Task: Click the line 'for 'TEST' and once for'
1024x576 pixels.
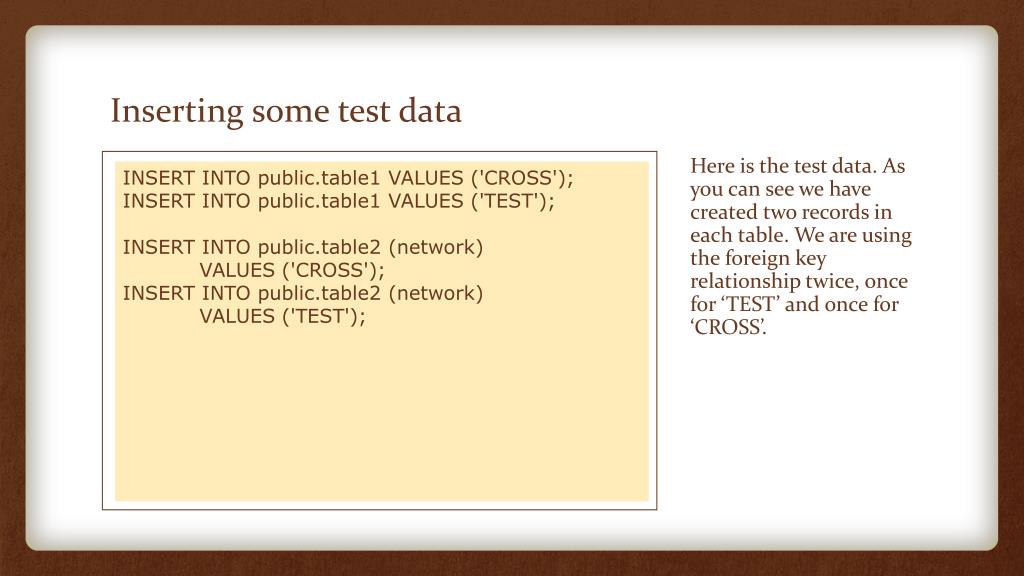Action: pyautogui.click(x=794, y=304)
